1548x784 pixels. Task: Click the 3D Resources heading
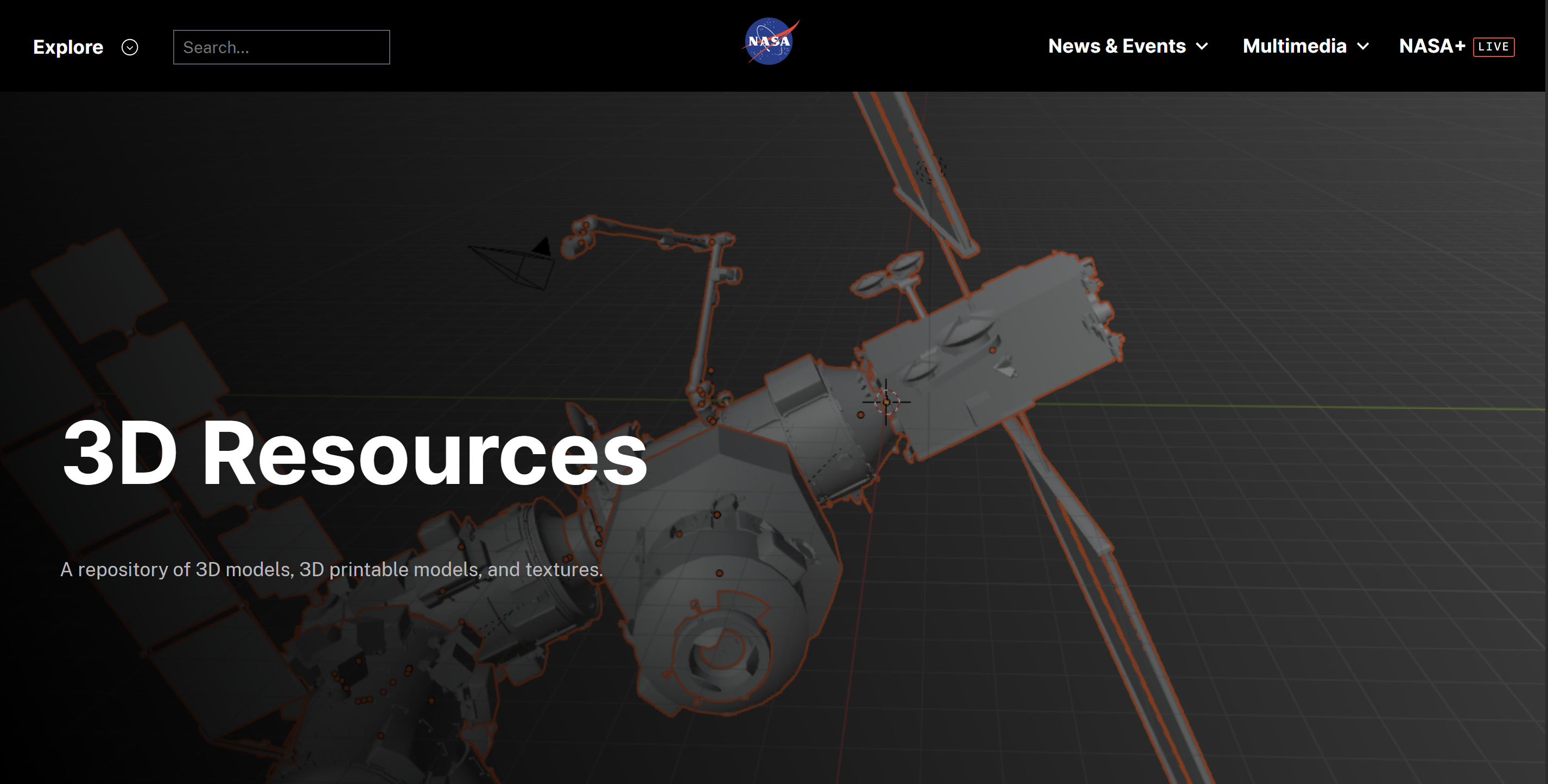point(354,454)
